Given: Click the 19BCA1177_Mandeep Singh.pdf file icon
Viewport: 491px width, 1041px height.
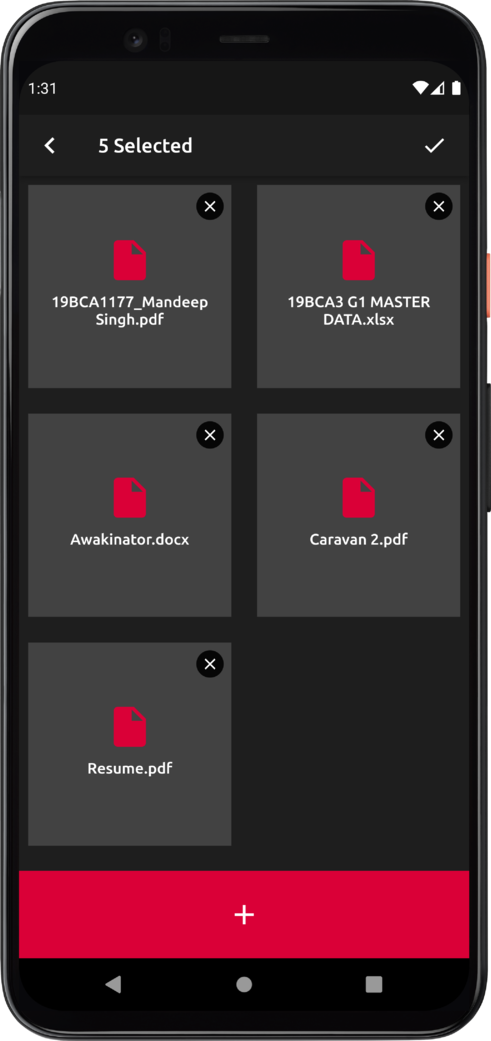Looking at the screenshot, I should click(130, 260).
